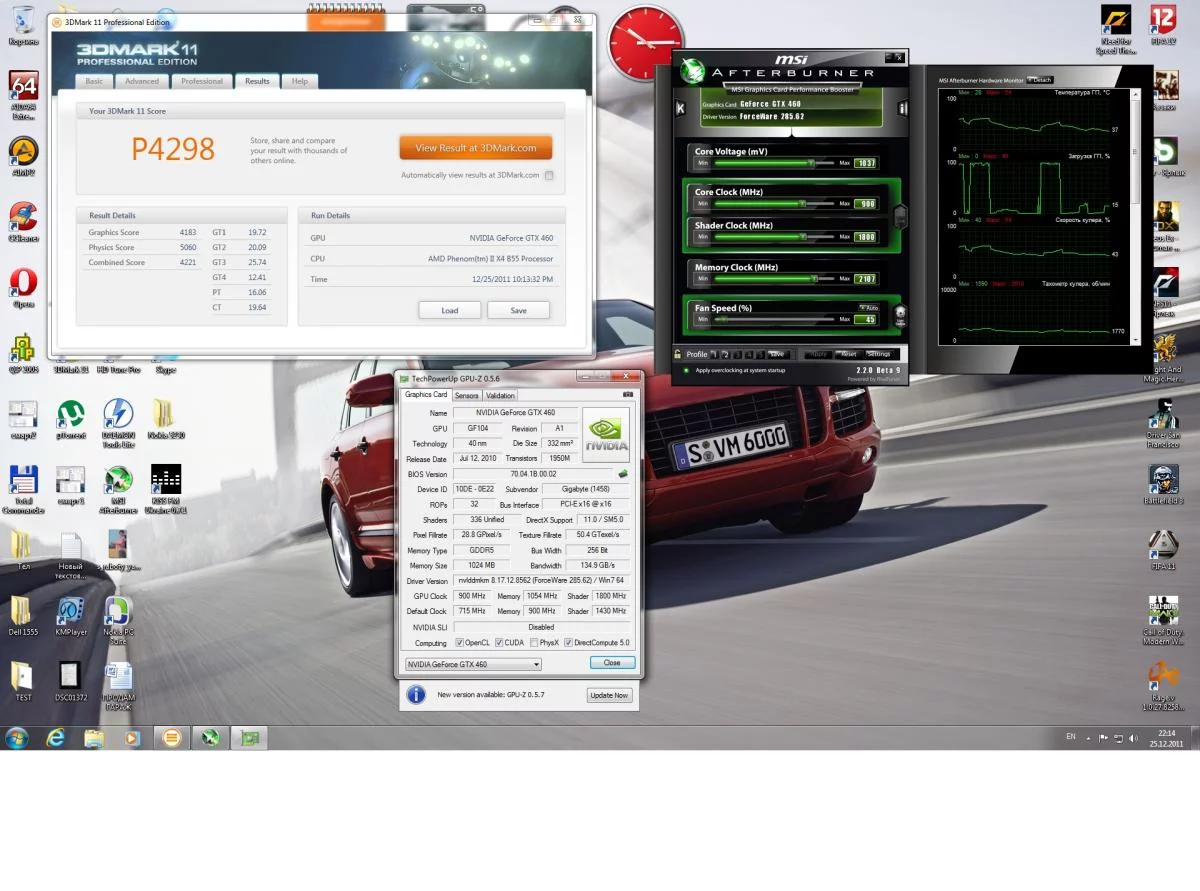Click the Afterburner Settings button
This screenshot has height=891, width=1200.
click(878, 354)
